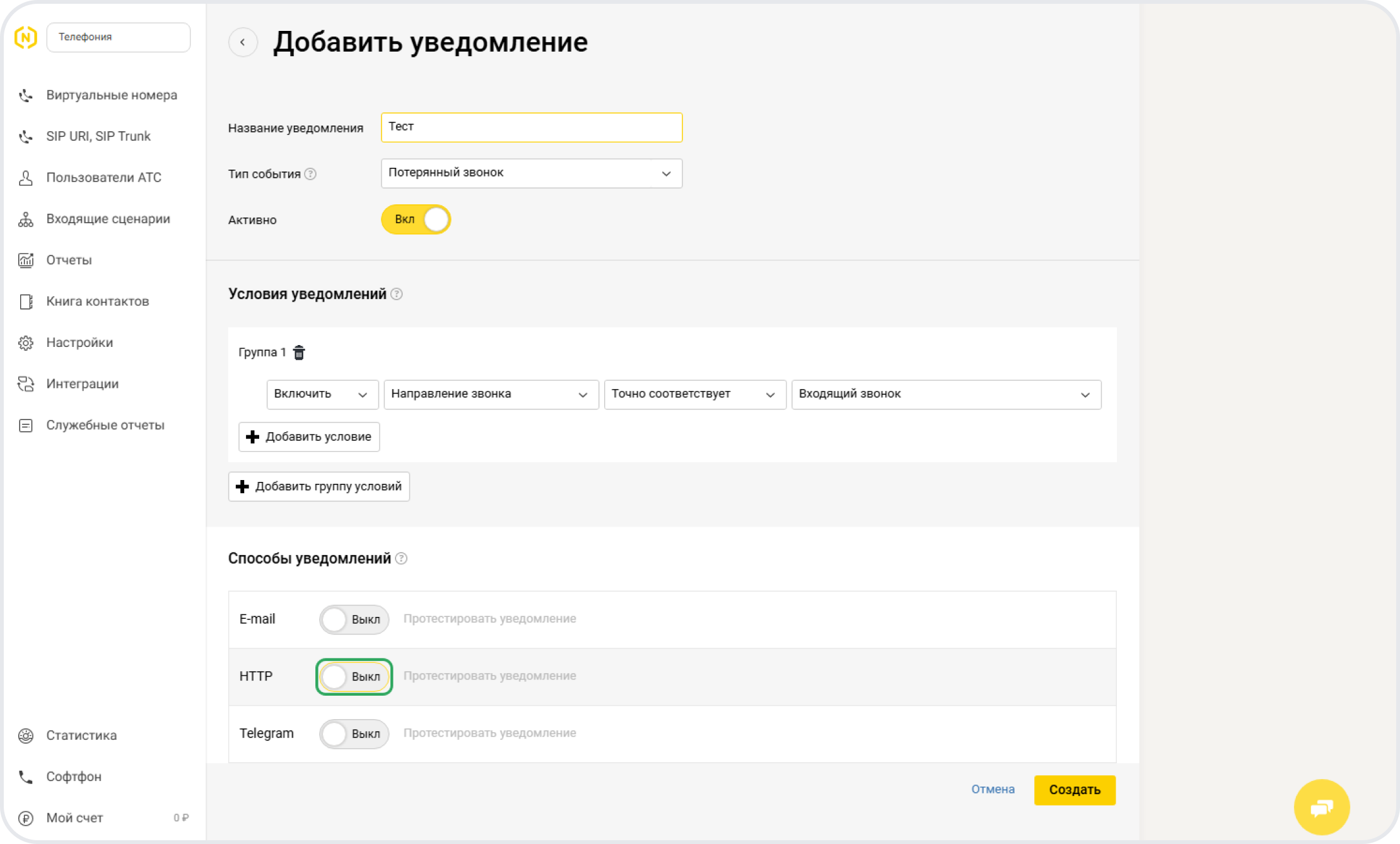
Task: Click the back arrow next to the page title
Action: 243,43
